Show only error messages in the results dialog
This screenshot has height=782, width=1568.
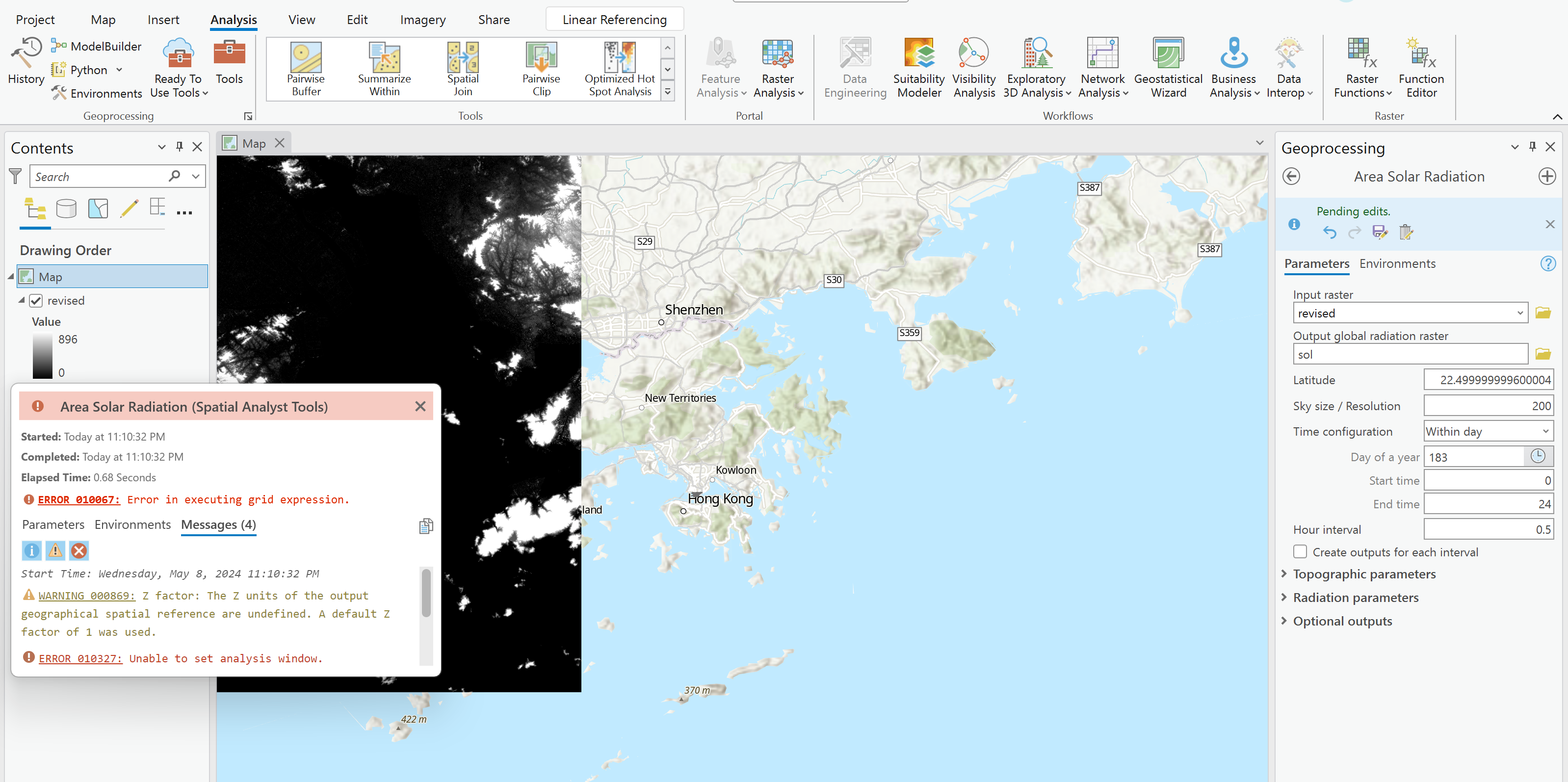tap(79, 550)
